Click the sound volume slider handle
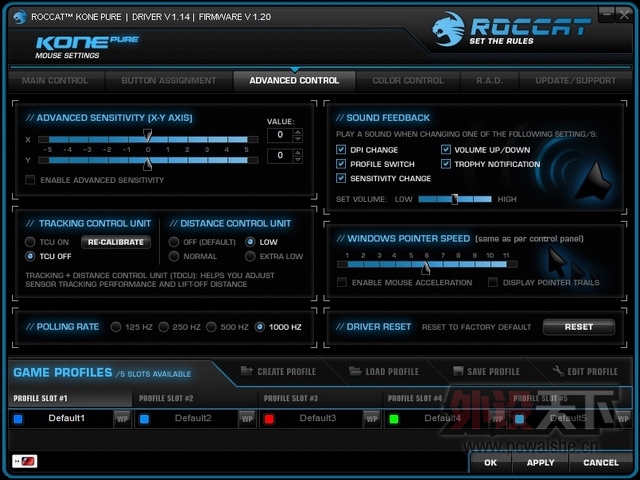Image resolution: width=640 pixels, height=480 pixels. point(454,199)
